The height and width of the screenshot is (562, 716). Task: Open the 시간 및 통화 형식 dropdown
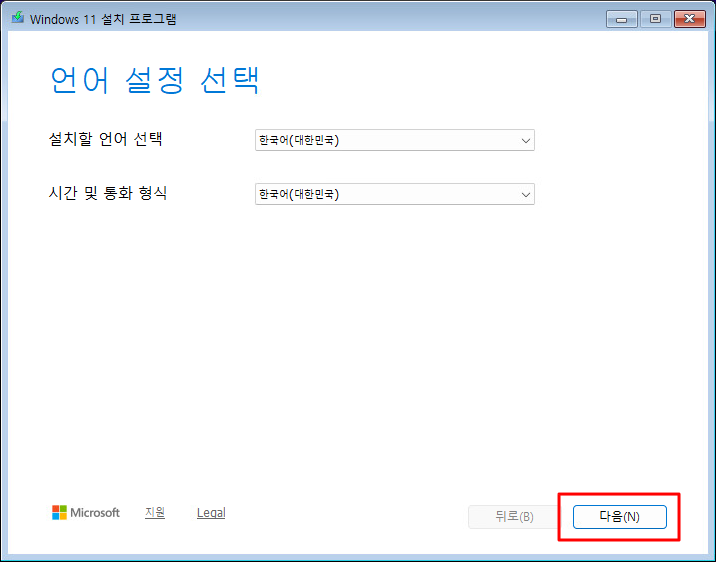(395, 194)
